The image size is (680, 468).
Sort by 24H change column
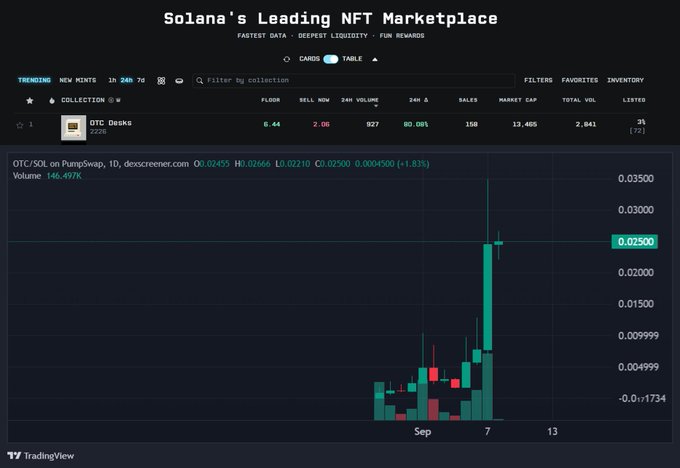click(418, 100)
